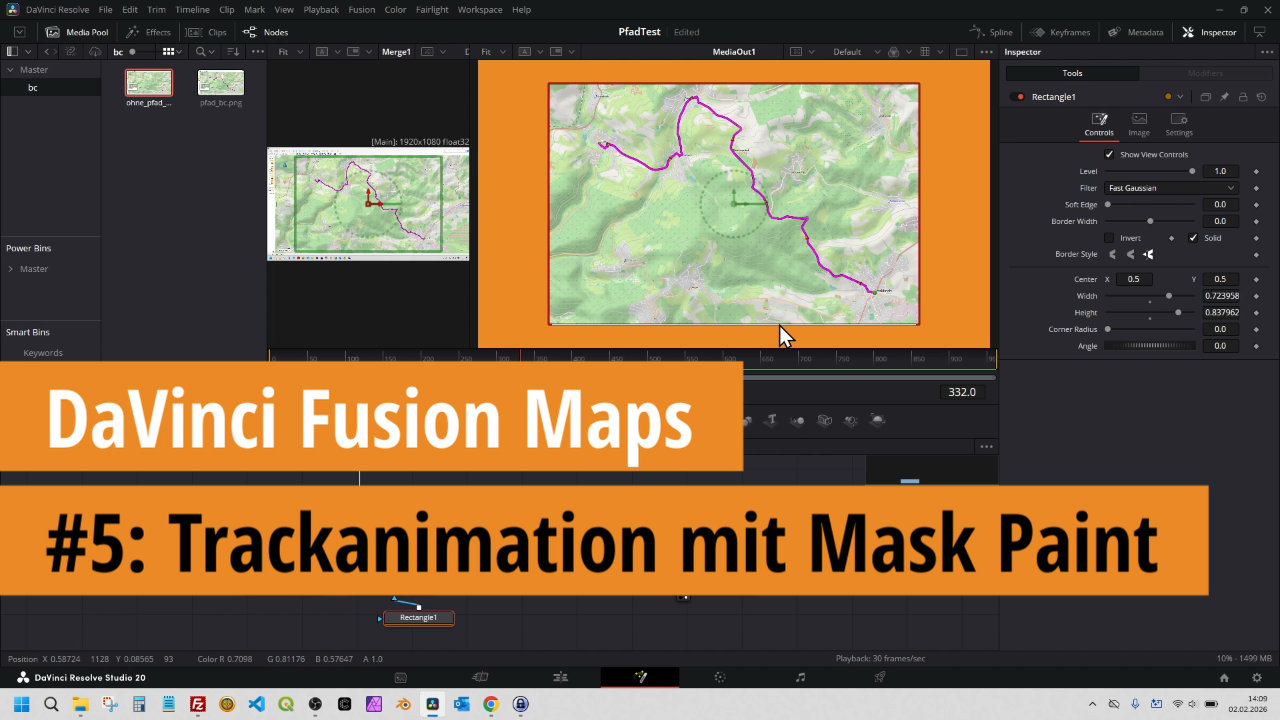Image resolution: width=1280 pixels, height=720 pixels.
Task: Open the Fast Gaussian filter dropdown
Action: [1170, 188]
